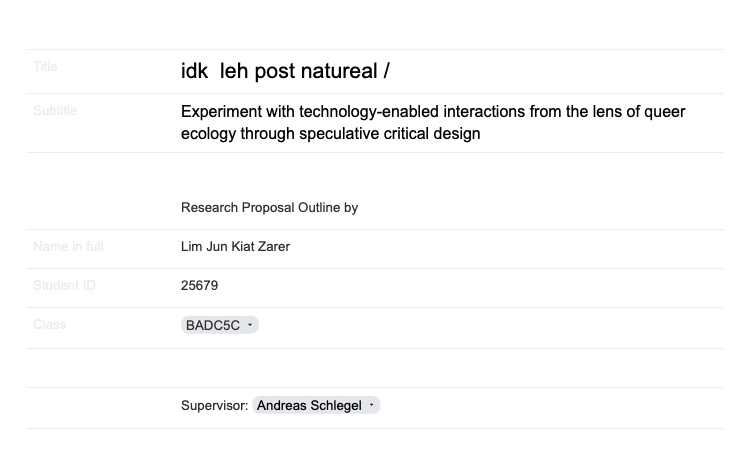This screenshot has height=457, width=734.
Task: Click 'Research Proposal Outline by' text
Action: 270,207
